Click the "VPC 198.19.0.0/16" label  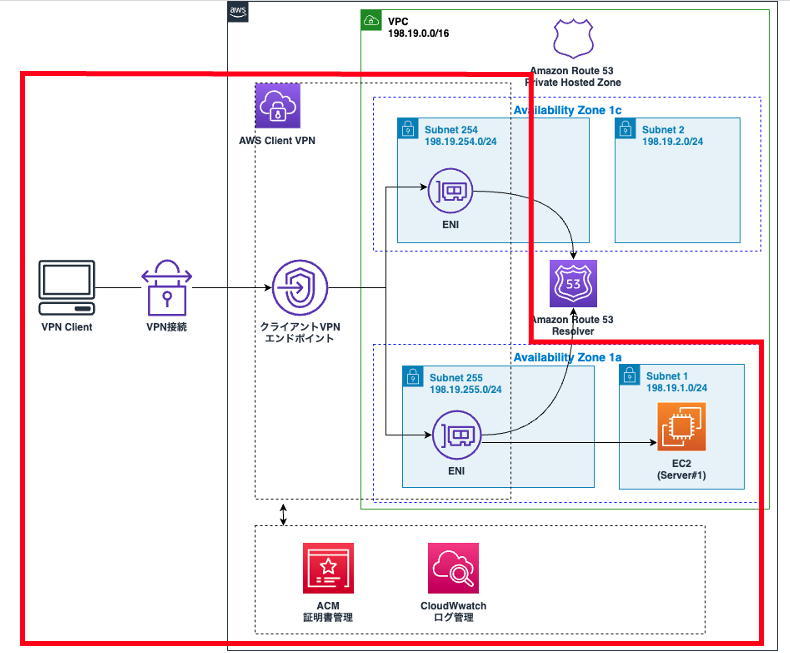coord(418,27)
